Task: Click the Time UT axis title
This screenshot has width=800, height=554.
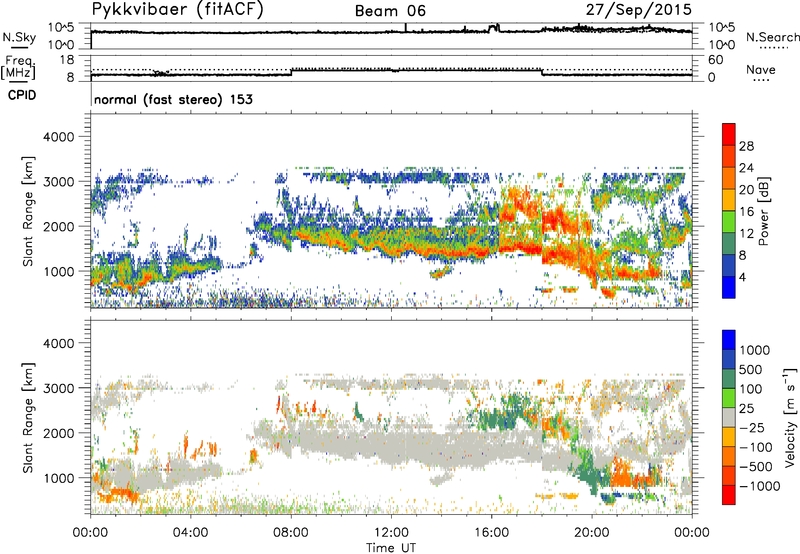Action: (391, 548)
